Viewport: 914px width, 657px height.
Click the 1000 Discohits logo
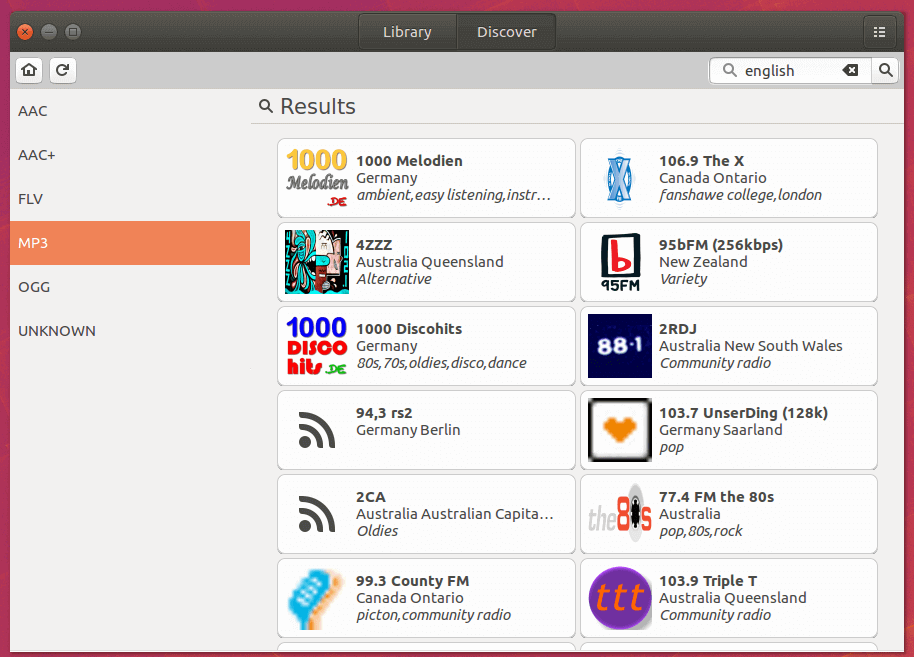(x=317, y=346)
